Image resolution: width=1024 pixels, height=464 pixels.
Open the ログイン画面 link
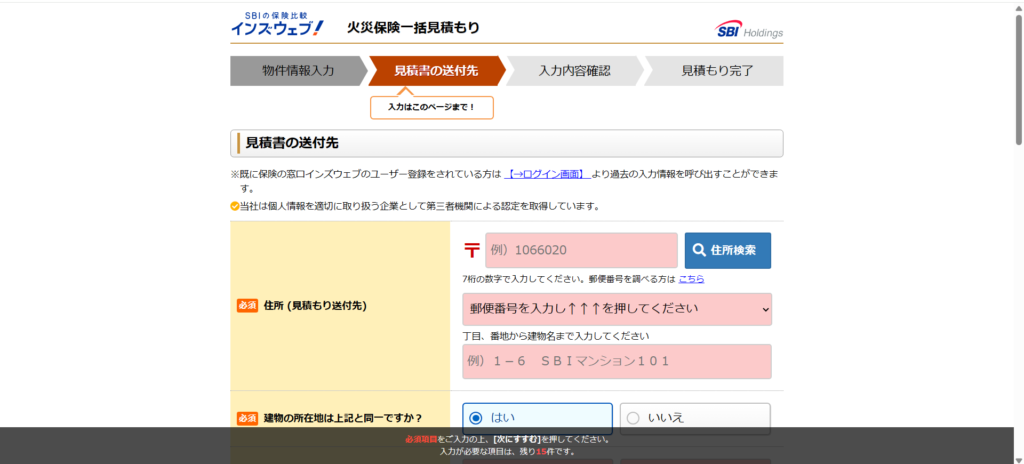[545, 174]
